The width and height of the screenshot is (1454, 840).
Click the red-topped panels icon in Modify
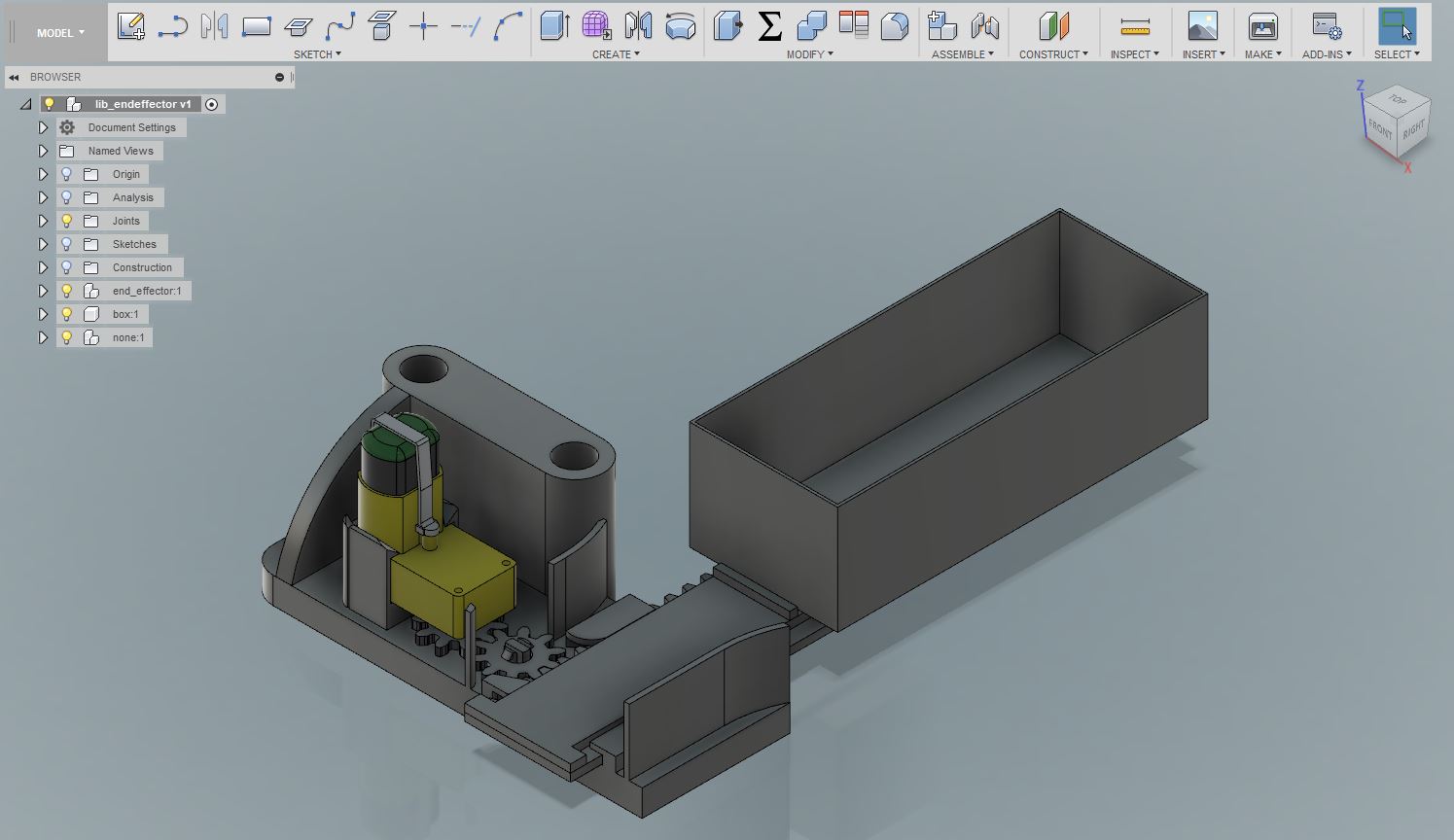[853, 26]
